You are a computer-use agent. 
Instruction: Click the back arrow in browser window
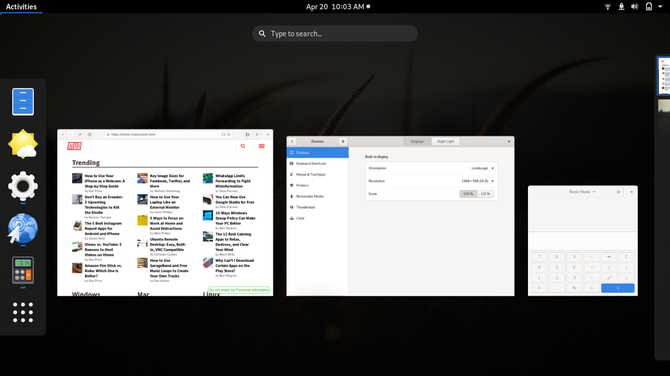[62, 134]
